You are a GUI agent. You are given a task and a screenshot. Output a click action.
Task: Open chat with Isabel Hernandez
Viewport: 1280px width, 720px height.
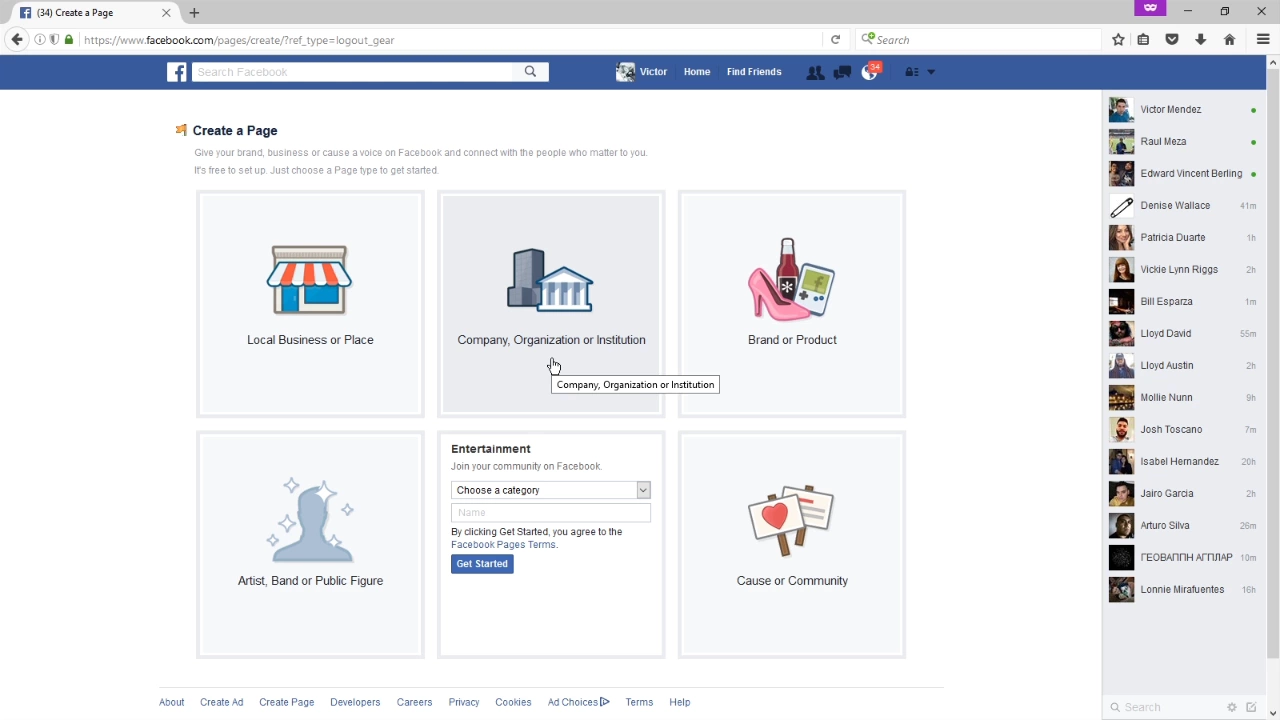(x=1184, y=462)
